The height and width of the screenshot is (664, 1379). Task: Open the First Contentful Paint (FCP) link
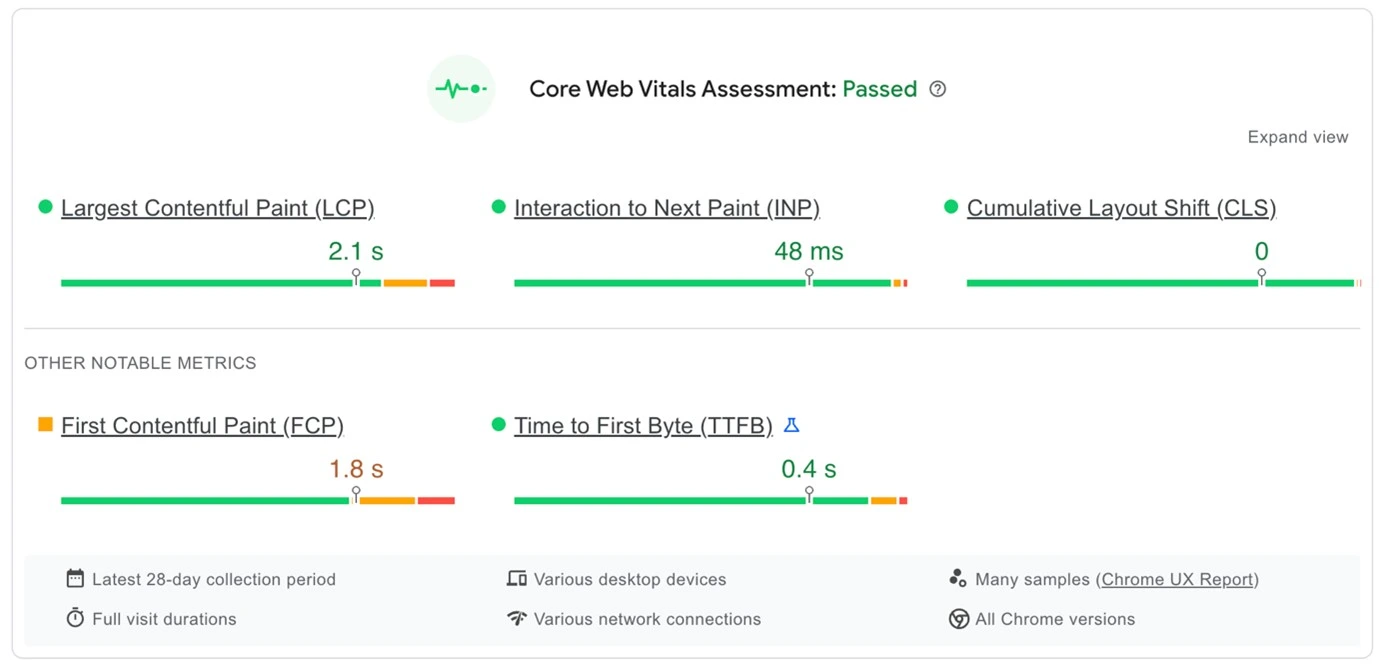tap(202, 426)
